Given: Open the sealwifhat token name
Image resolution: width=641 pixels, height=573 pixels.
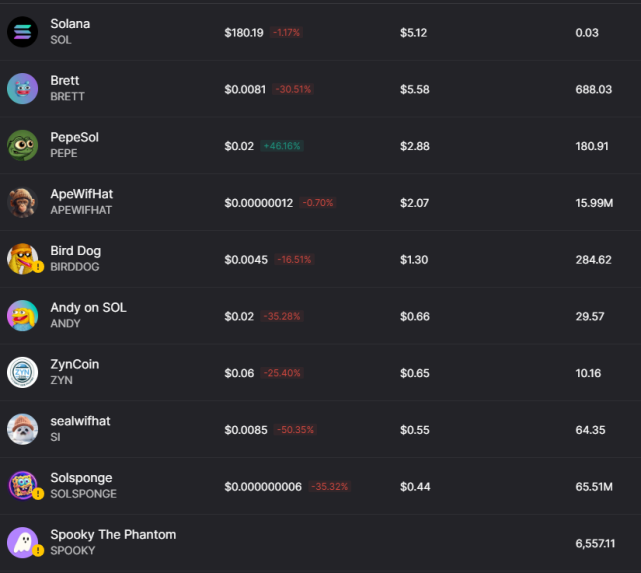Looking at the screenshot, I should (x=80, y=421).
